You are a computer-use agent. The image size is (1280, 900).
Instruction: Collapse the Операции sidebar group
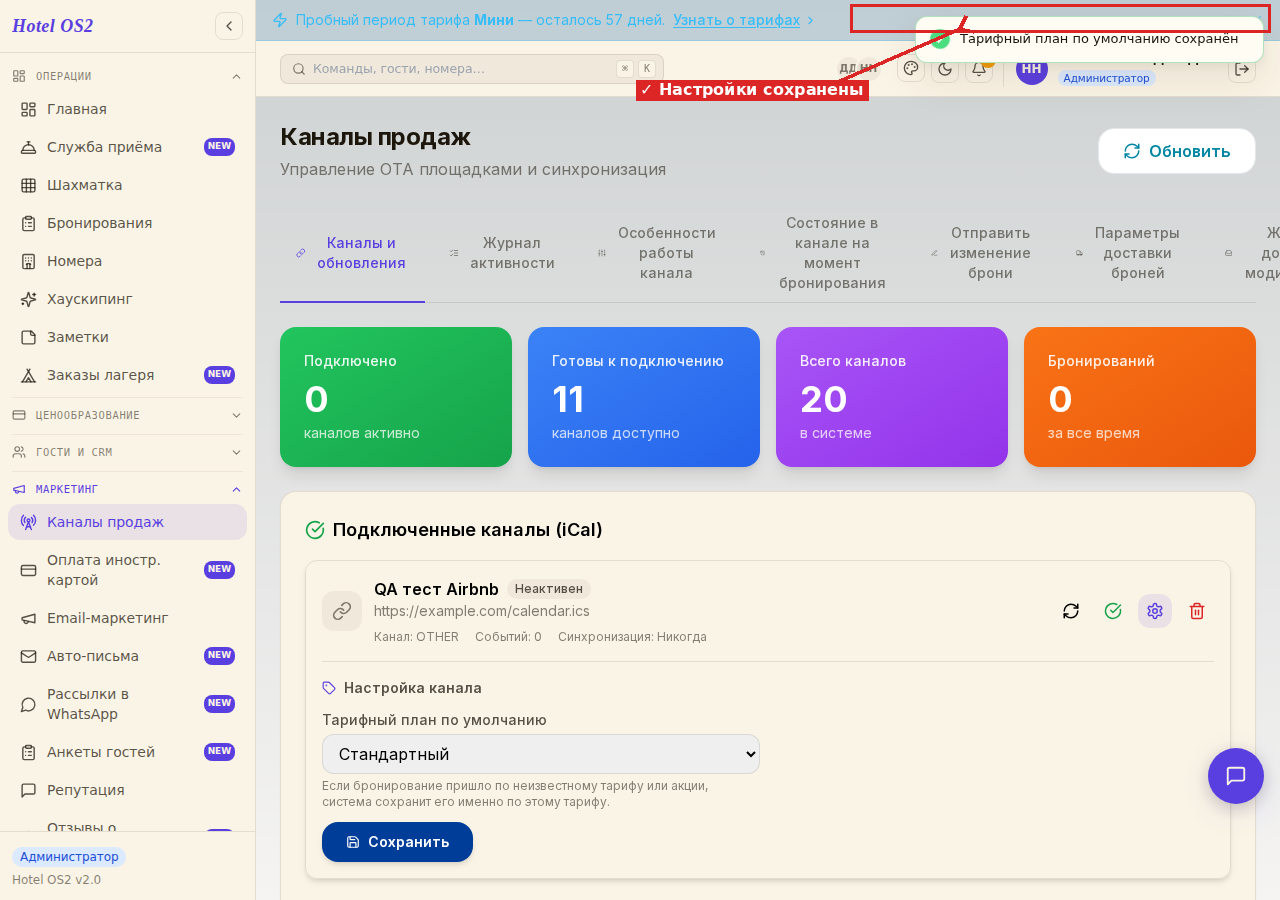(x=127, y=76)
